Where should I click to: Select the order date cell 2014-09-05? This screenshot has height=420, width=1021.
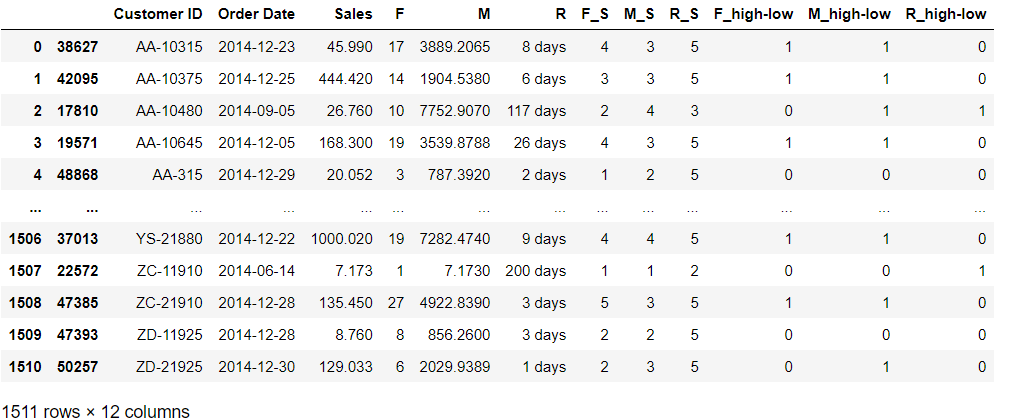pyautogui.click(x=256, y=110)
